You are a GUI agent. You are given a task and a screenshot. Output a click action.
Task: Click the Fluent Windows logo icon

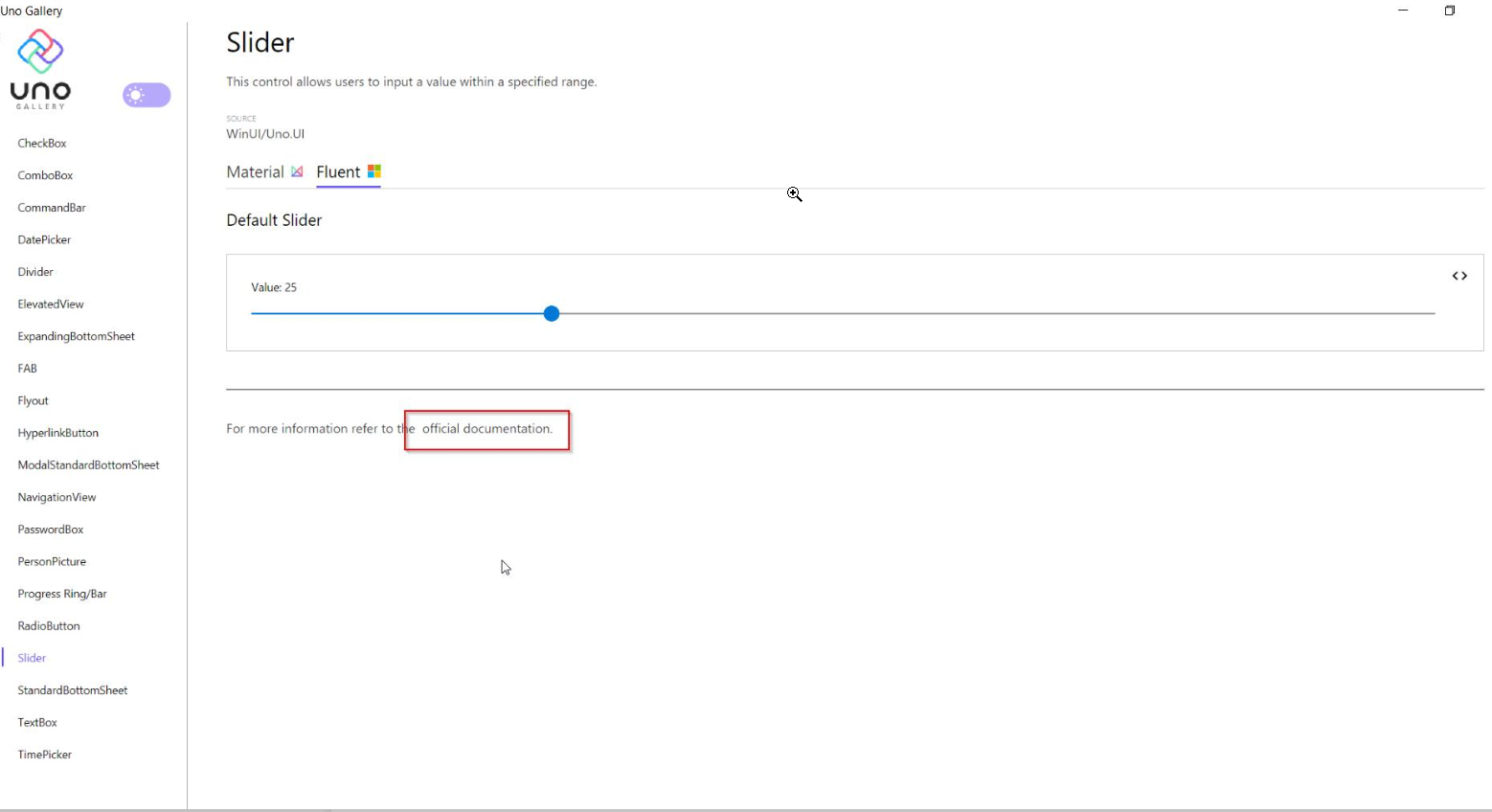374,171
